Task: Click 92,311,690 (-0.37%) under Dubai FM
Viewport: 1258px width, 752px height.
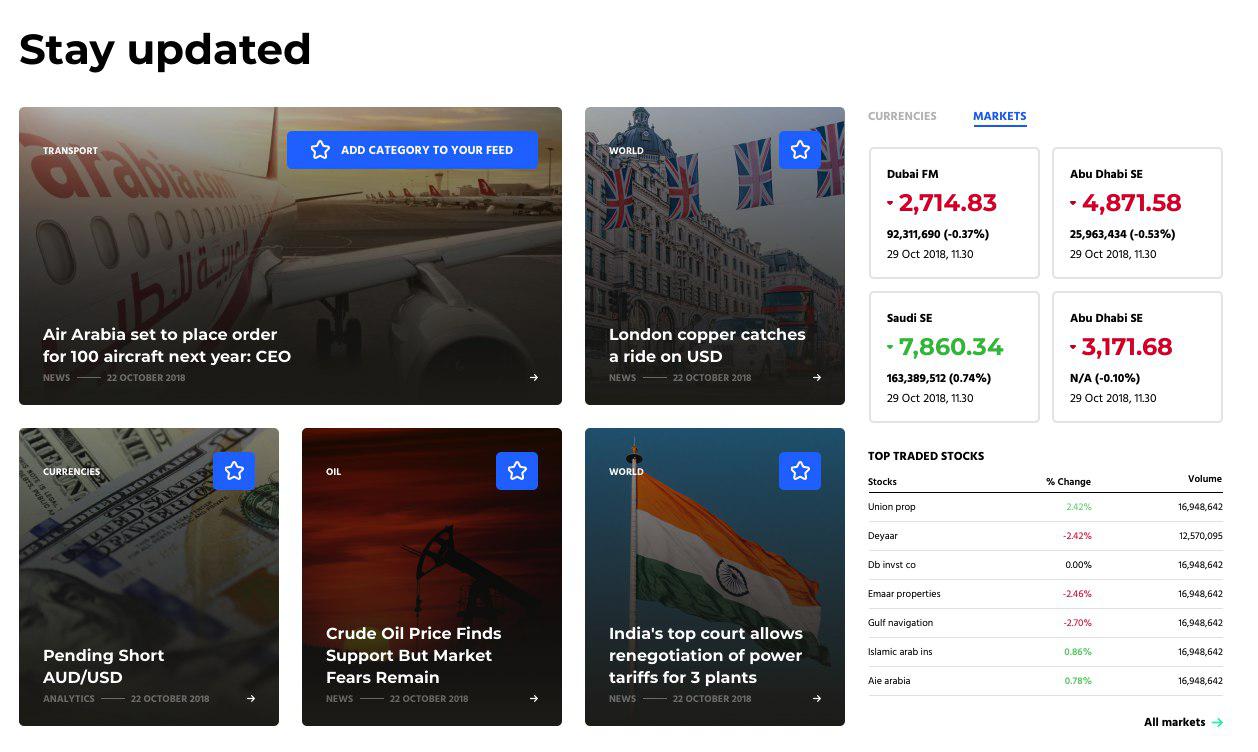Action: point(938,234)
